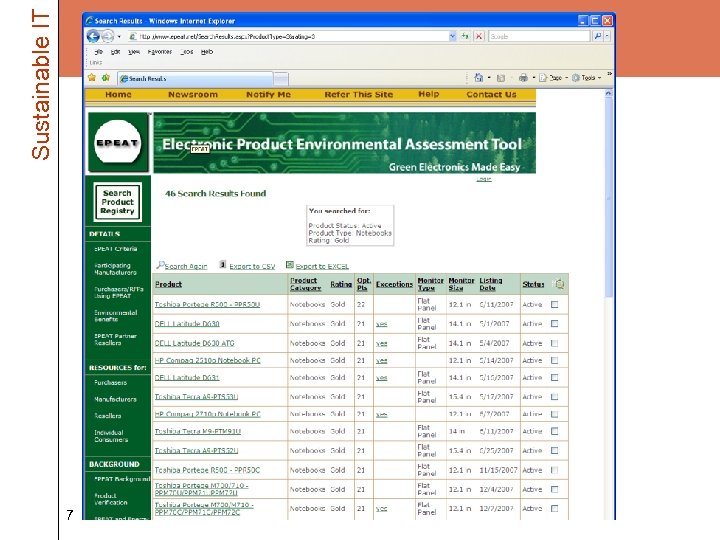The height and width of the screenshot is (540, 720).
Task: Click the Export to CSV link text
Action: click(252, 266)
